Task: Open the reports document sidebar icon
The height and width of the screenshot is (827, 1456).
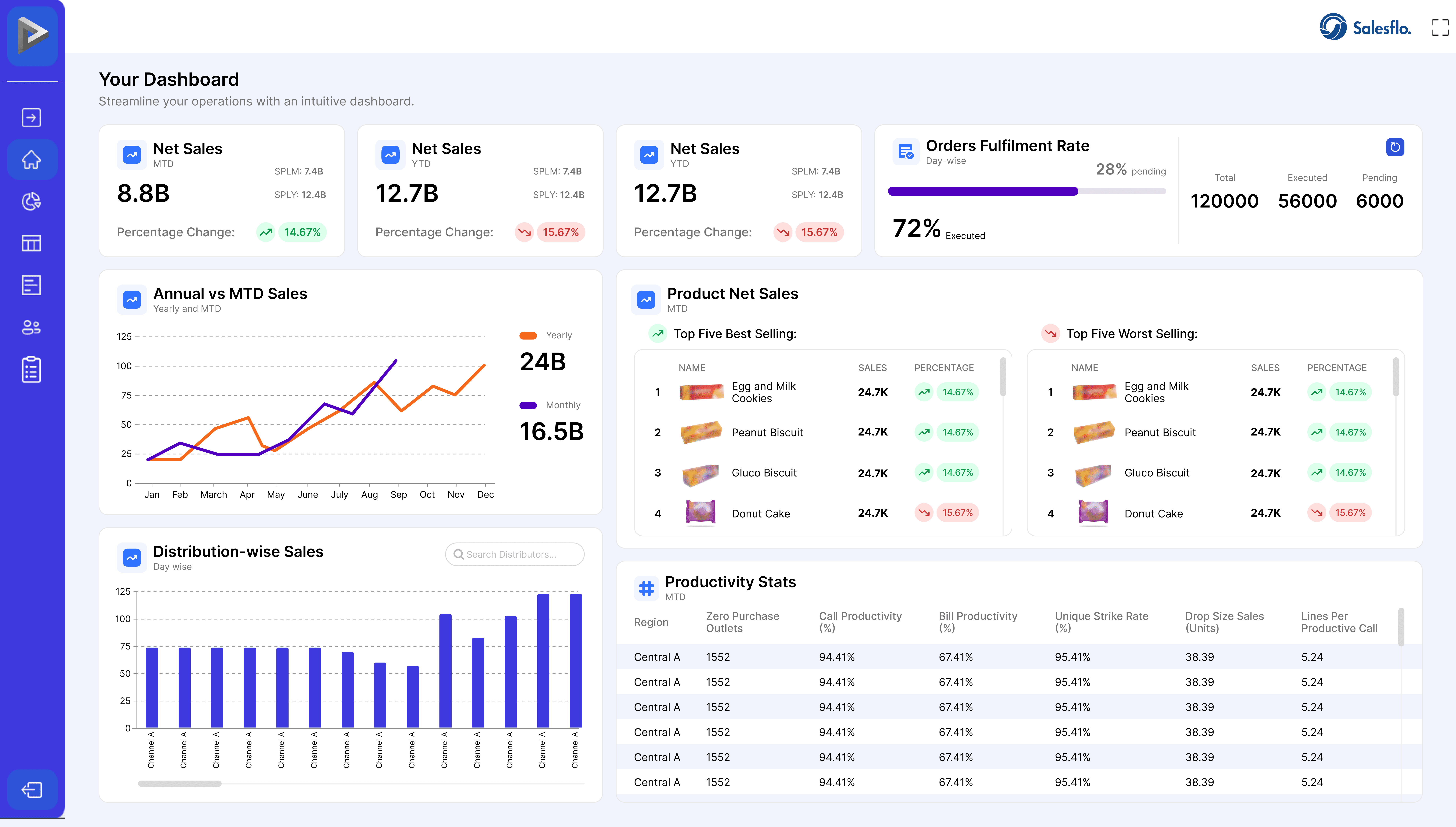Action: tap(31, 285)
